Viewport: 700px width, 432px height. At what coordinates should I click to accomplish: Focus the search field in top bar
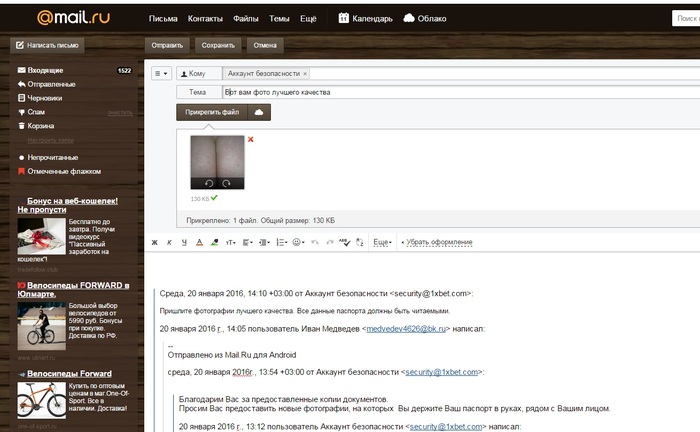[686, 18]
